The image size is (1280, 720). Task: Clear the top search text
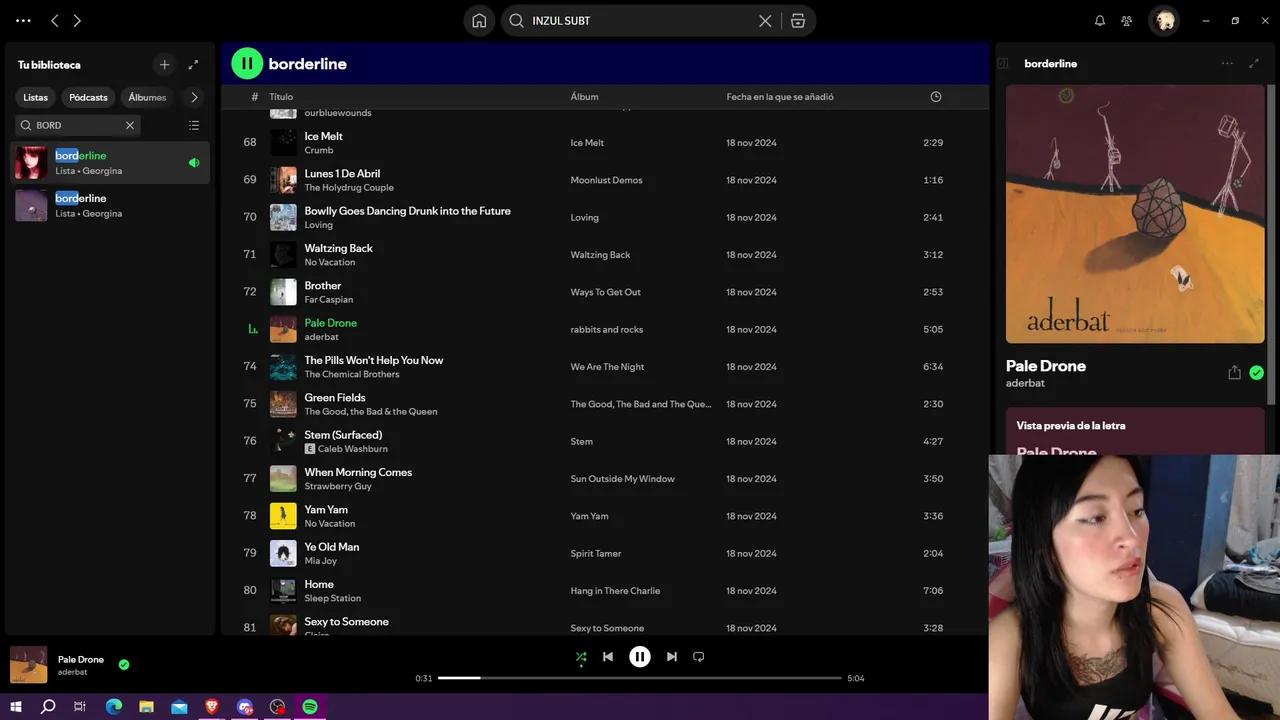(765, 20)
